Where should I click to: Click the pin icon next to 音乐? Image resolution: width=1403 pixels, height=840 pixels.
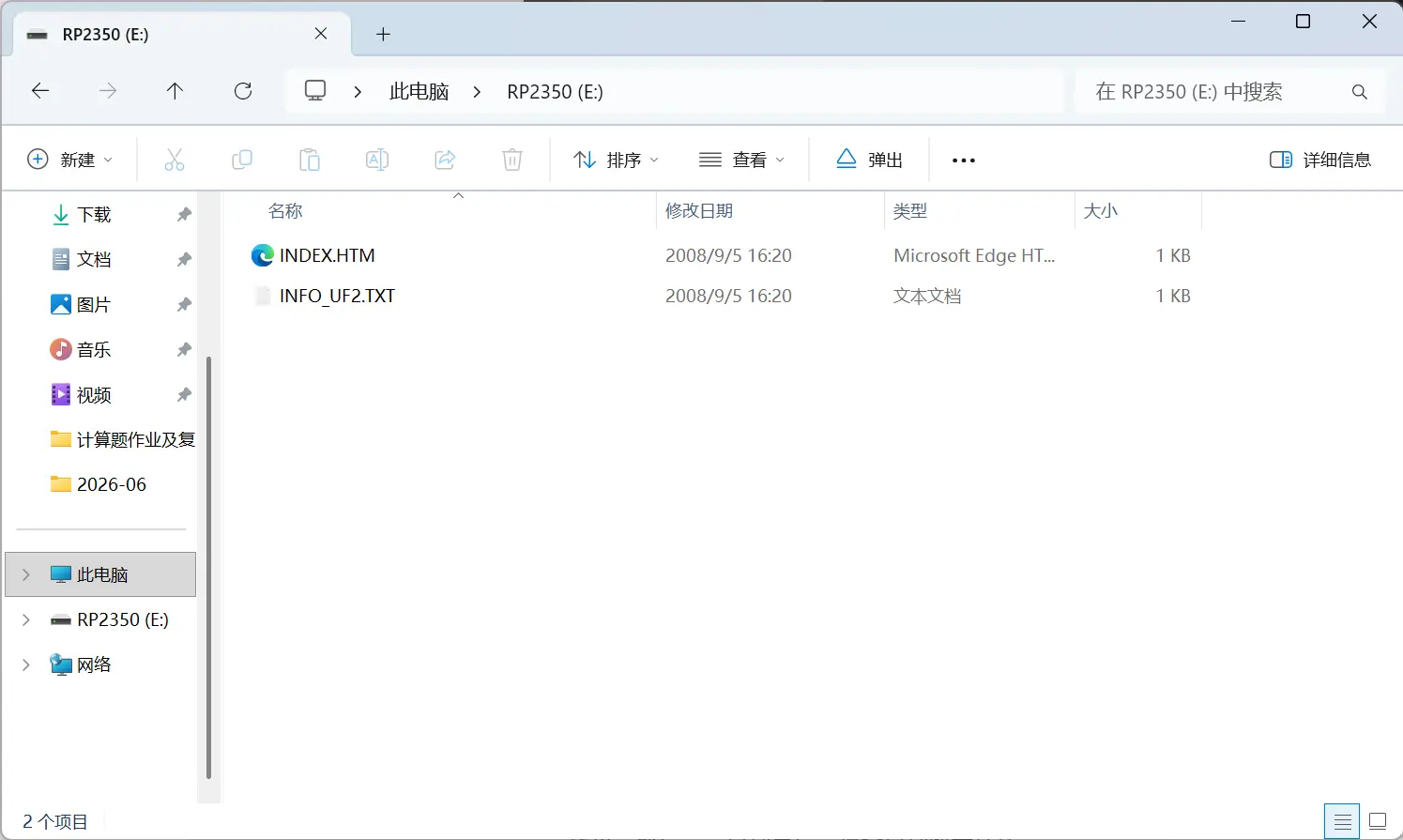click(184, 350)
